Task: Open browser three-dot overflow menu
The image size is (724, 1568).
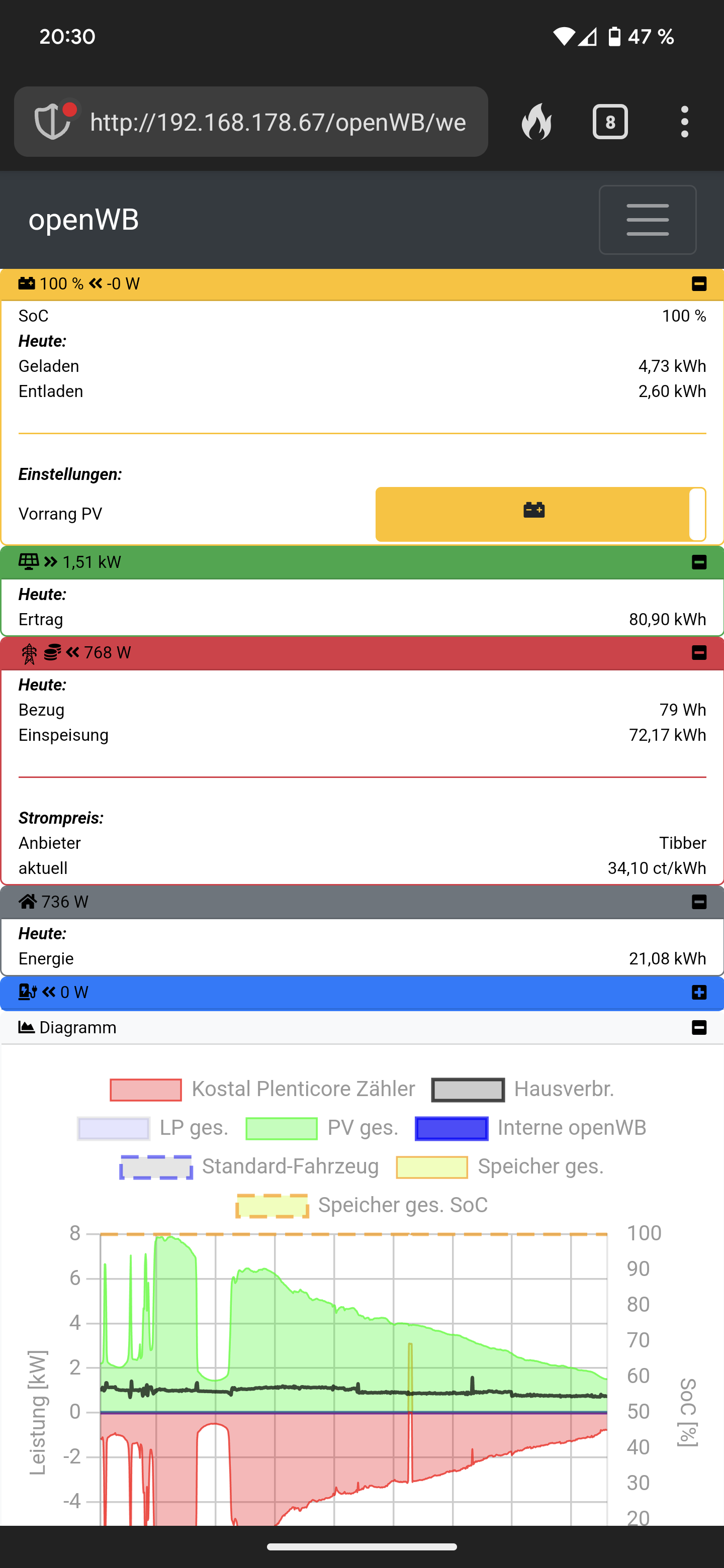Action: click(685, 122)
